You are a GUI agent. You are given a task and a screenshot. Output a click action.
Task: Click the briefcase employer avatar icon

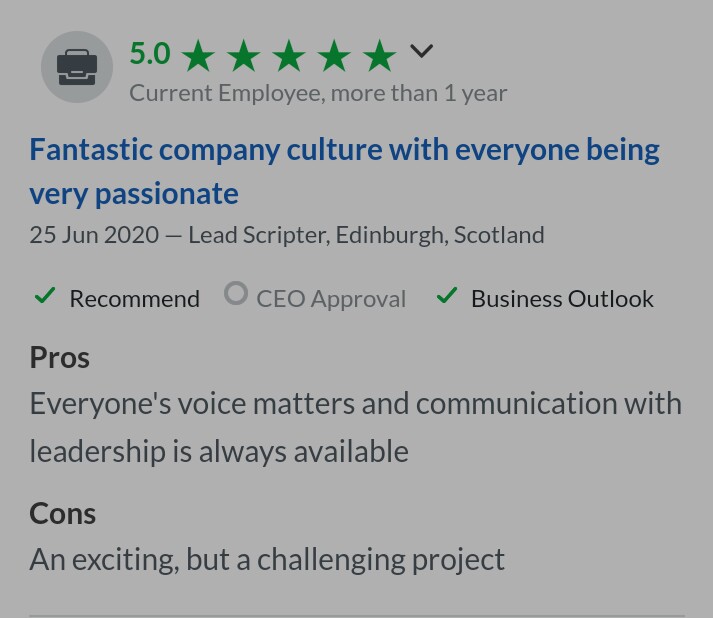[x=77, y=67]
